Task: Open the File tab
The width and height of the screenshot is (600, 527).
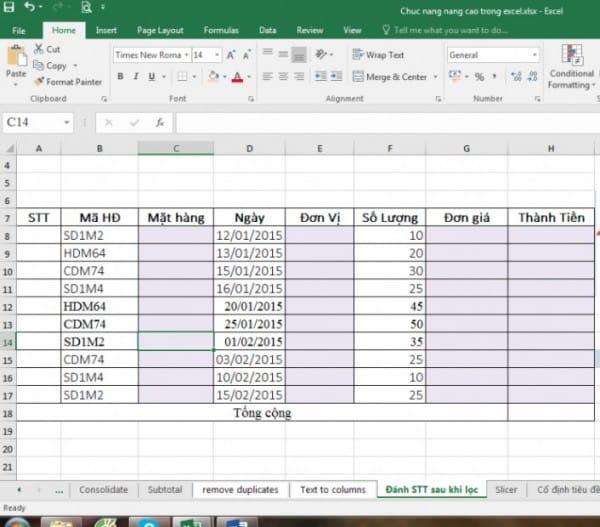Action: 19,31
